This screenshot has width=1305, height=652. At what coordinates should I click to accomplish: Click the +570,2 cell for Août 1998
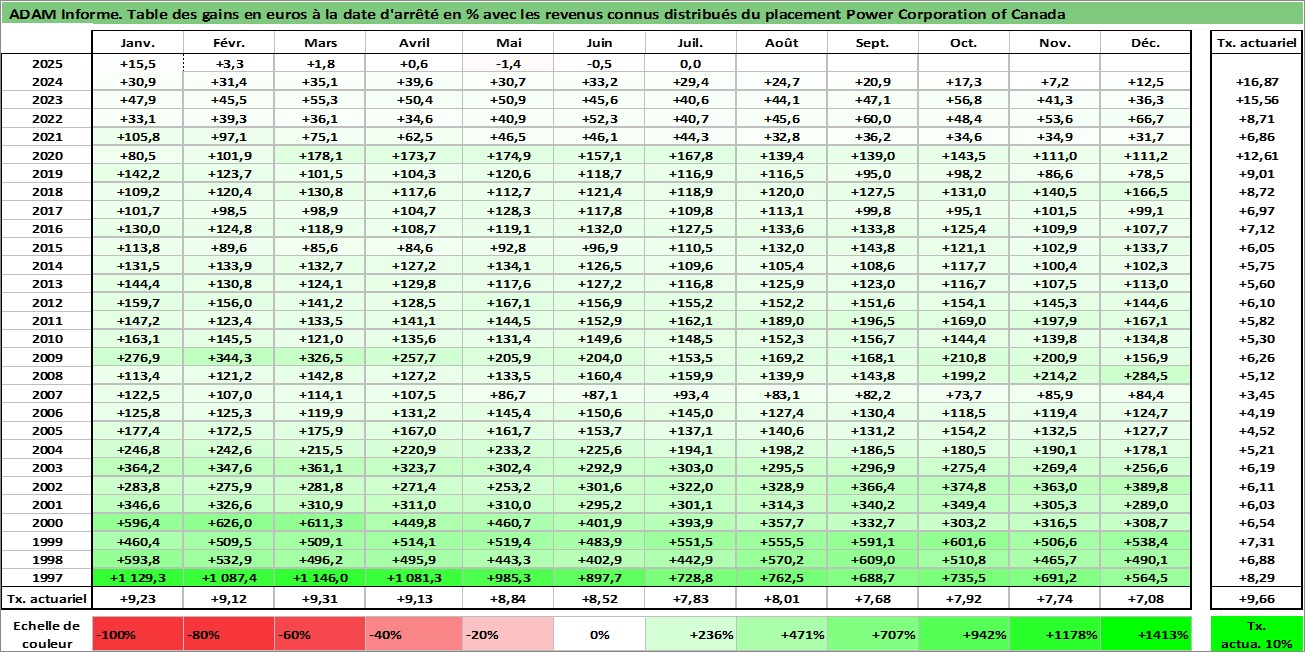(782, 560)
